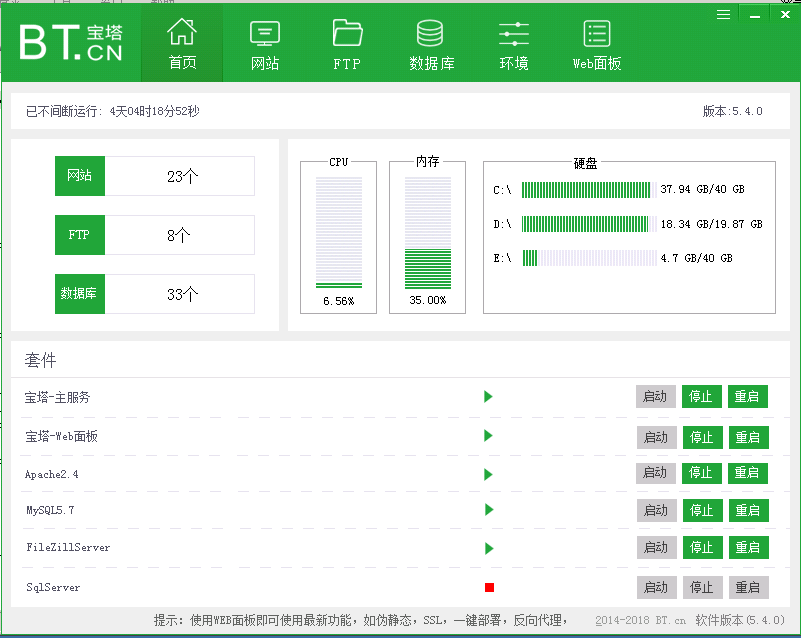This screenshot has width=801, height=638.
Task: Click the C:\ disk usage bar
Action: 589,190
